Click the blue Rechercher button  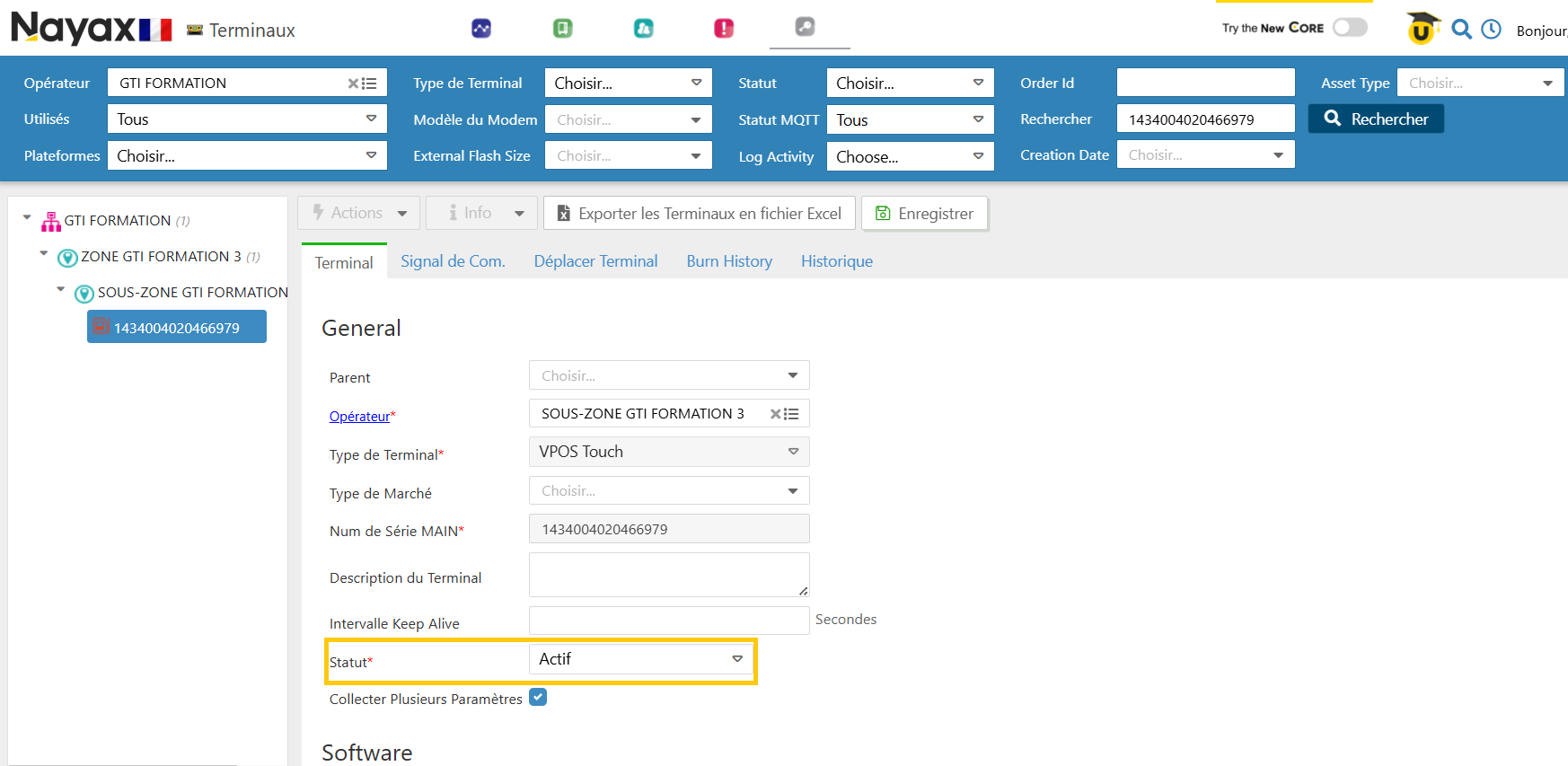pyautogui.click(x=1376, y=119)
